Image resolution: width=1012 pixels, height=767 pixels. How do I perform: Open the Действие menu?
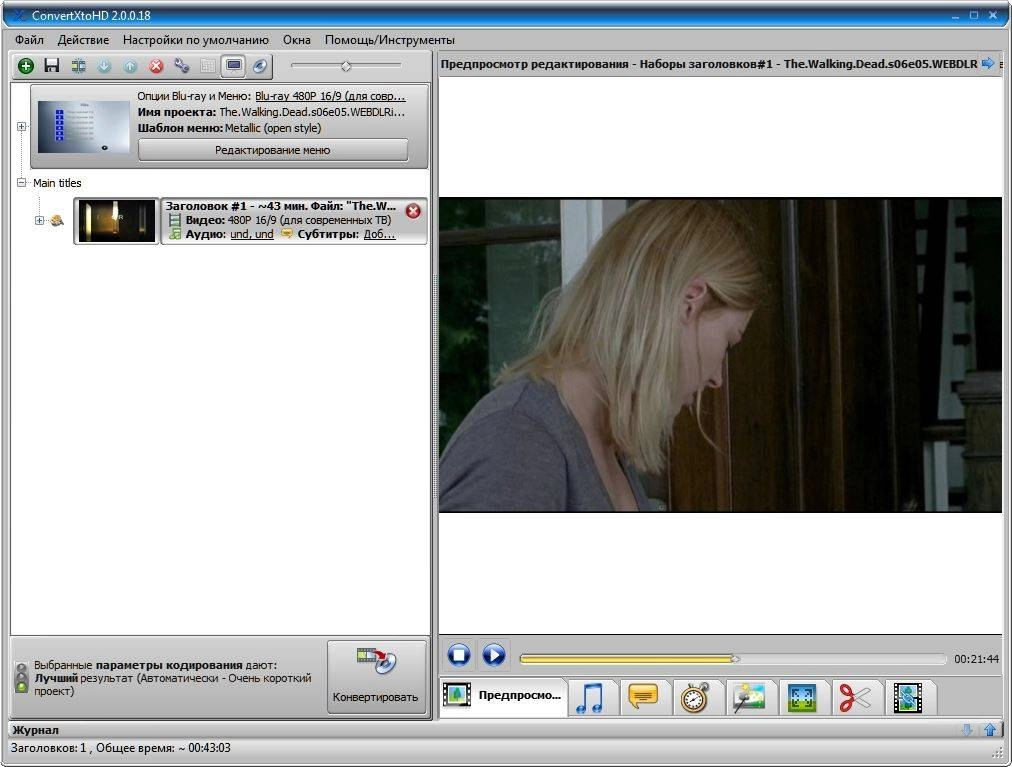click(x=83, y=40)
